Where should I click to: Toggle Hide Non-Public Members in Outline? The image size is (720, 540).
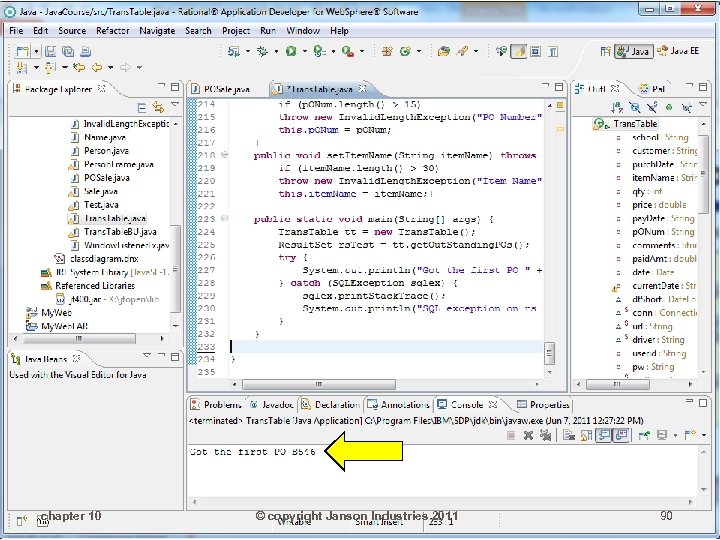point(669,108)
